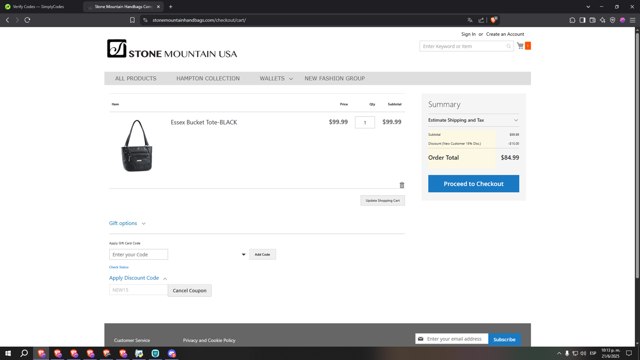Click the teal shield app in taskbar

(155, 353)
